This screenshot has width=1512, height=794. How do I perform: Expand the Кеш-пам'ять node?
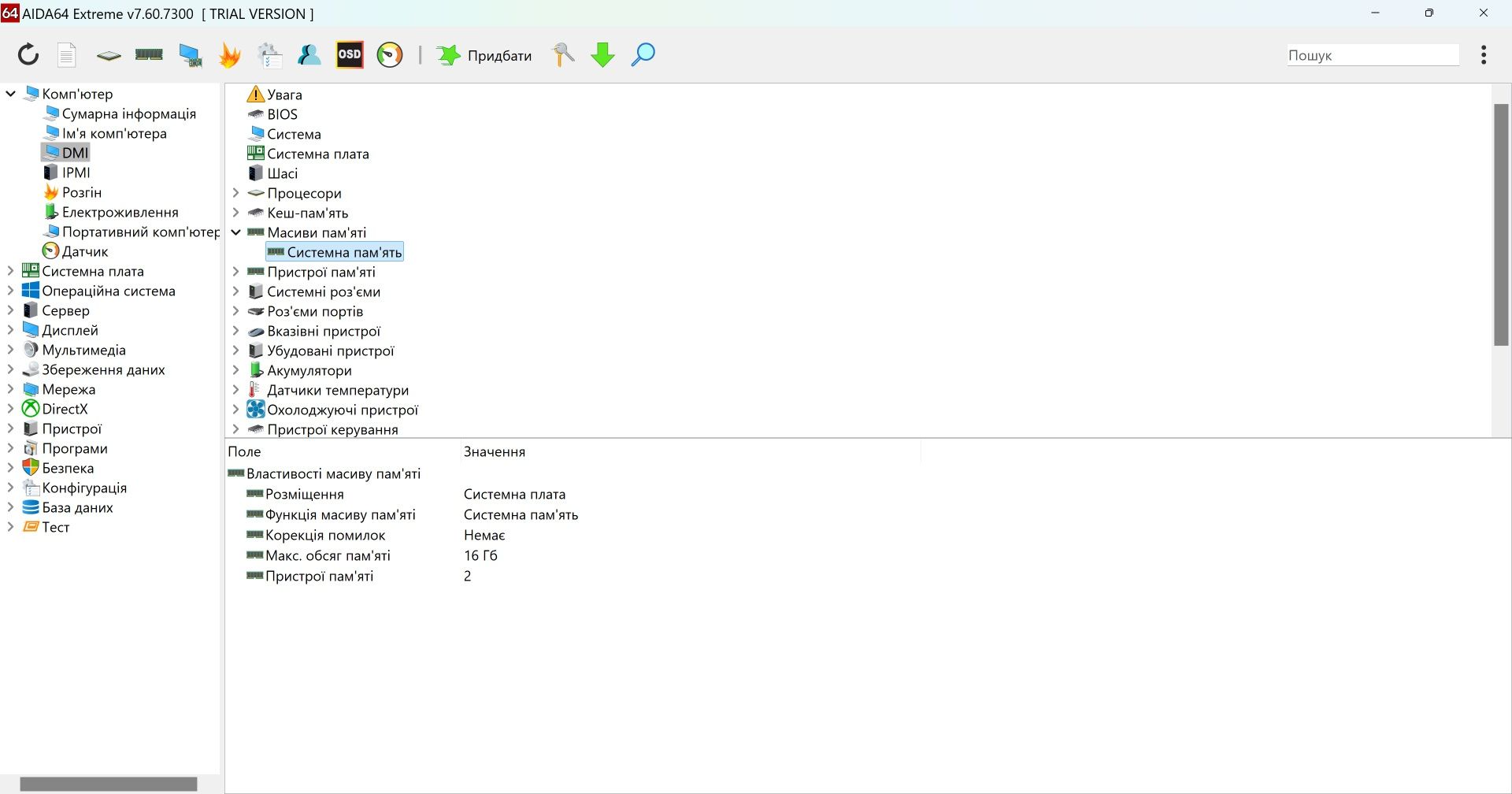235,213
